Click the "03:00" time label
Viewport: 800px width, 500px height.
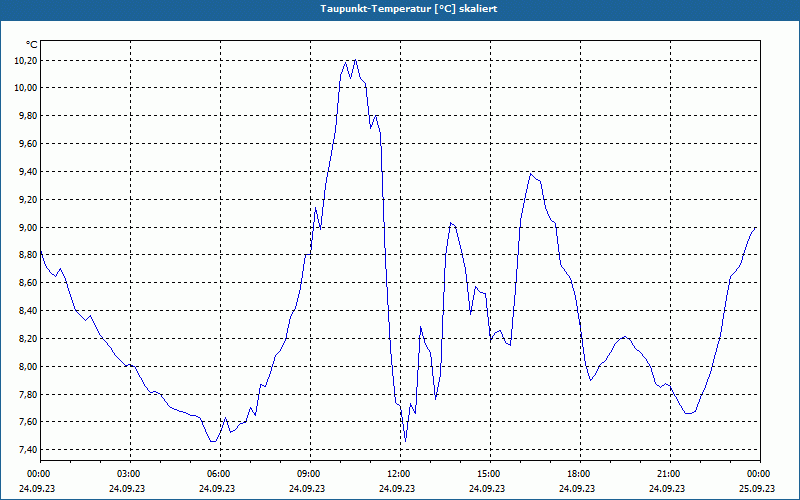click(131, 474)
